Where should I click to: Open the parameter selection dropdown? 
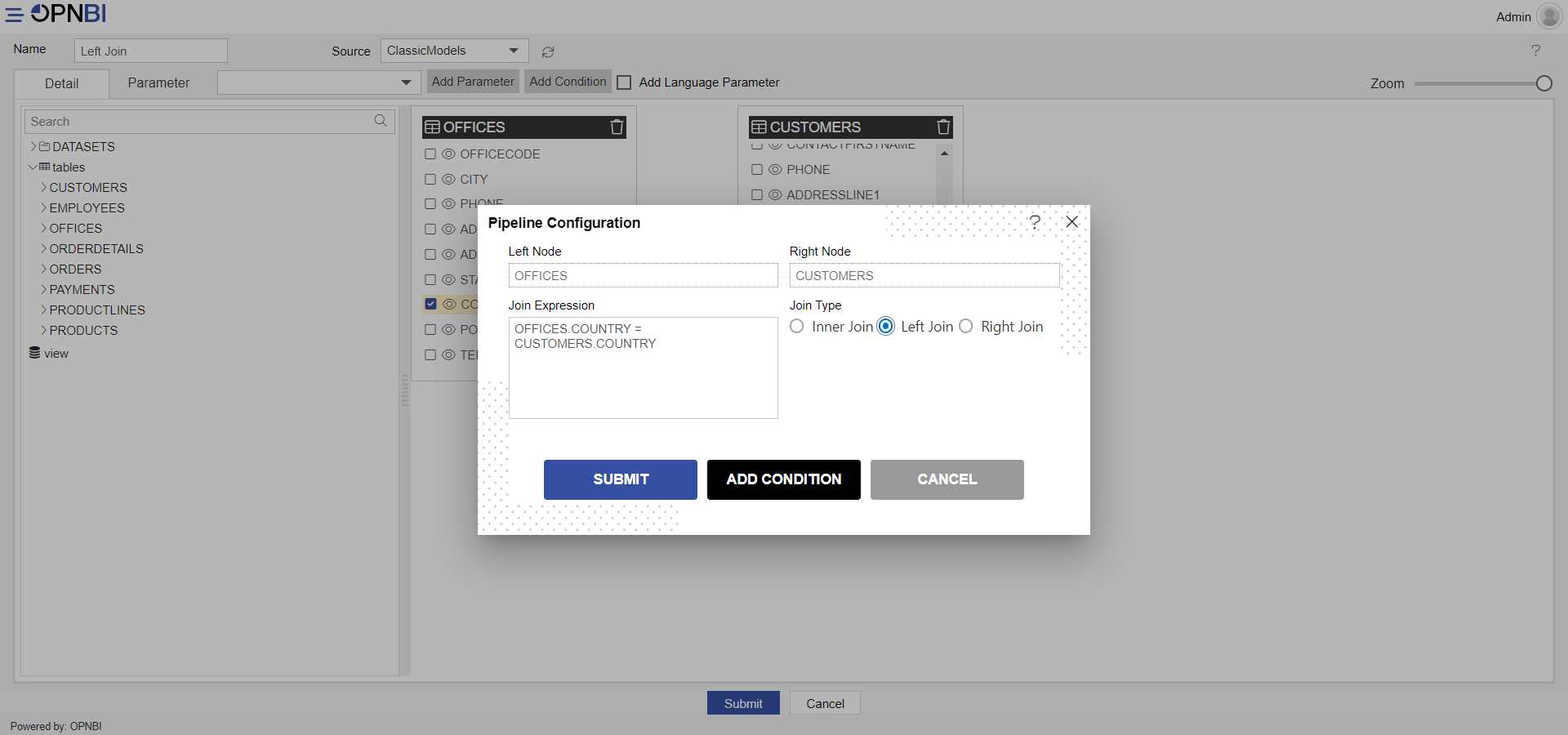[x=318, y=82]
